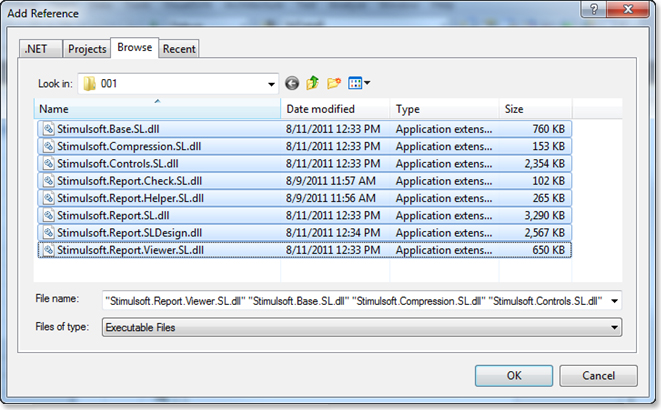The image size is (661, 410).
Task: Click the dll icon of Stimulsoft.Report.Viewer.SL.dll
Action: tap(48, 250)
